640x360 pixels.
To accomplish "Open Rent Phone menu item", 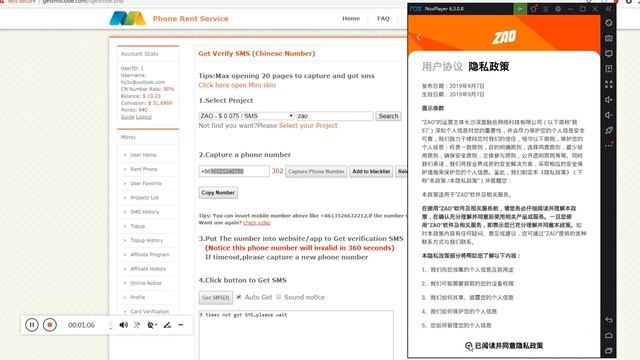I will [x=144, y=169].
